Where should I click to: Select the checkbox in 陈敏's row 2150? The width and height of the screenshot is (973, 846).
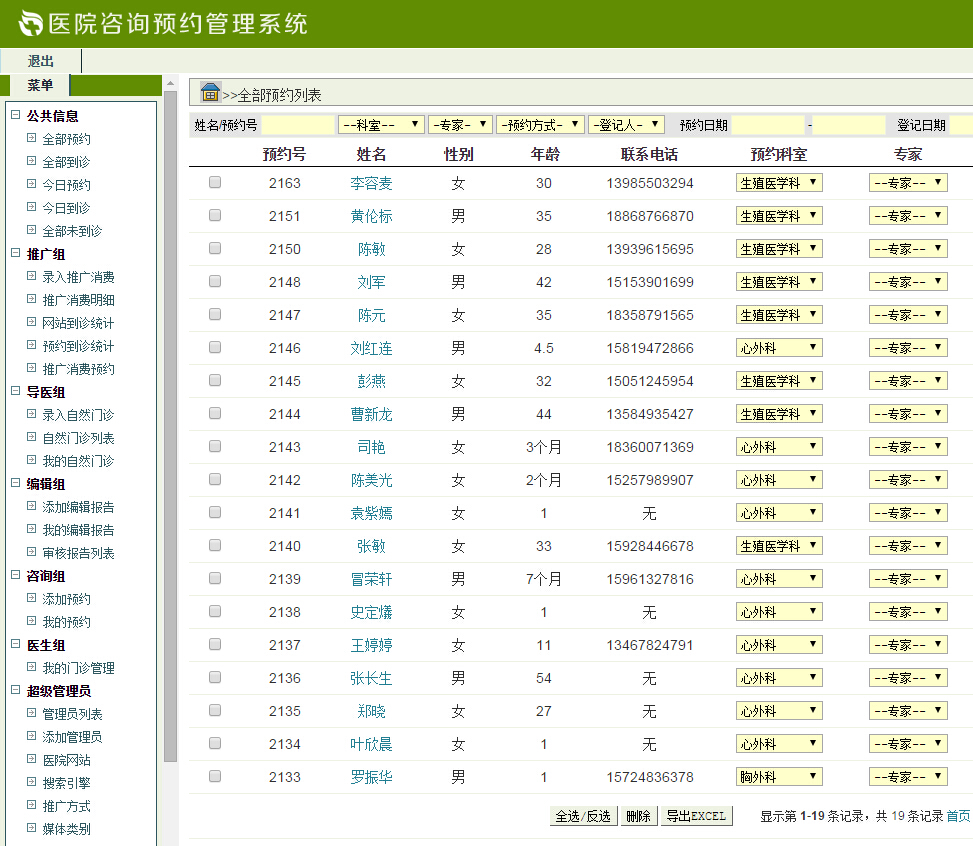pyautogui.click(x=215, y=248)
